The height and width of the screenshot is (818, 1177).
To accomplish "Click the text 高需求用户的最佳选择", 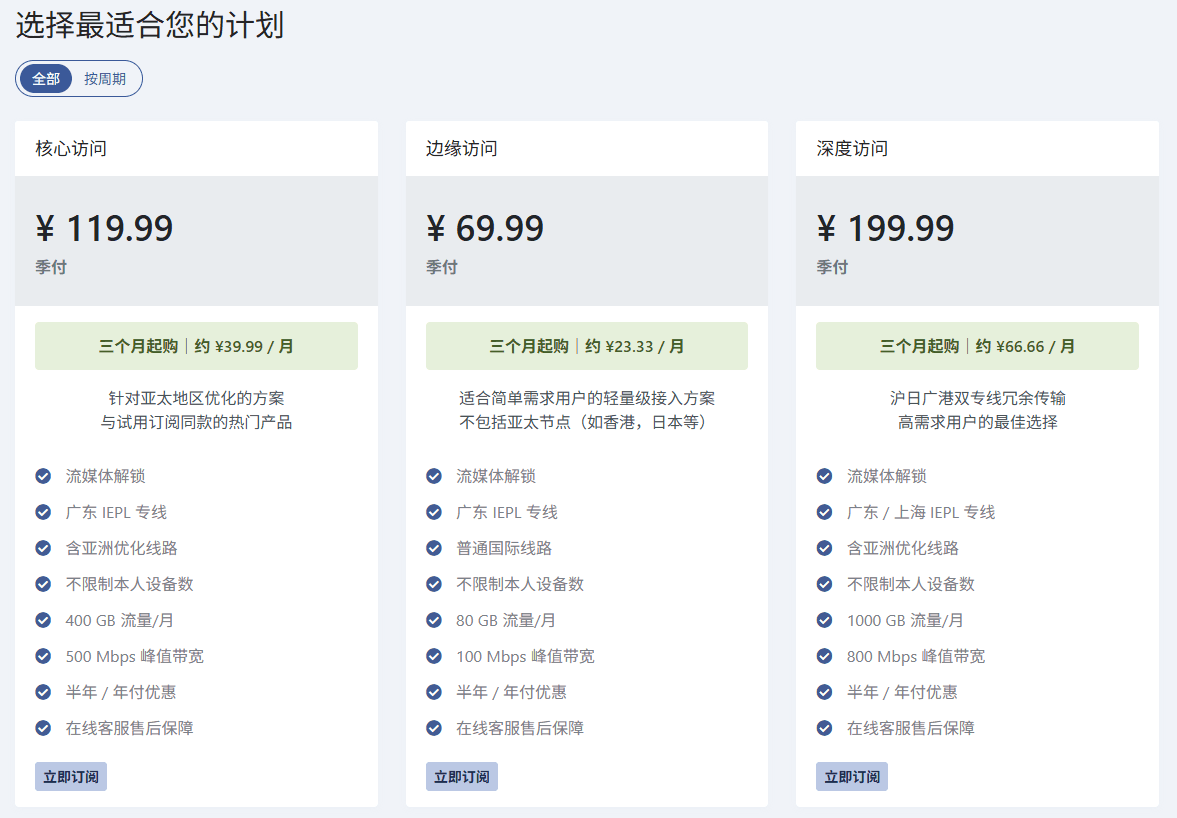I will 977,423.
